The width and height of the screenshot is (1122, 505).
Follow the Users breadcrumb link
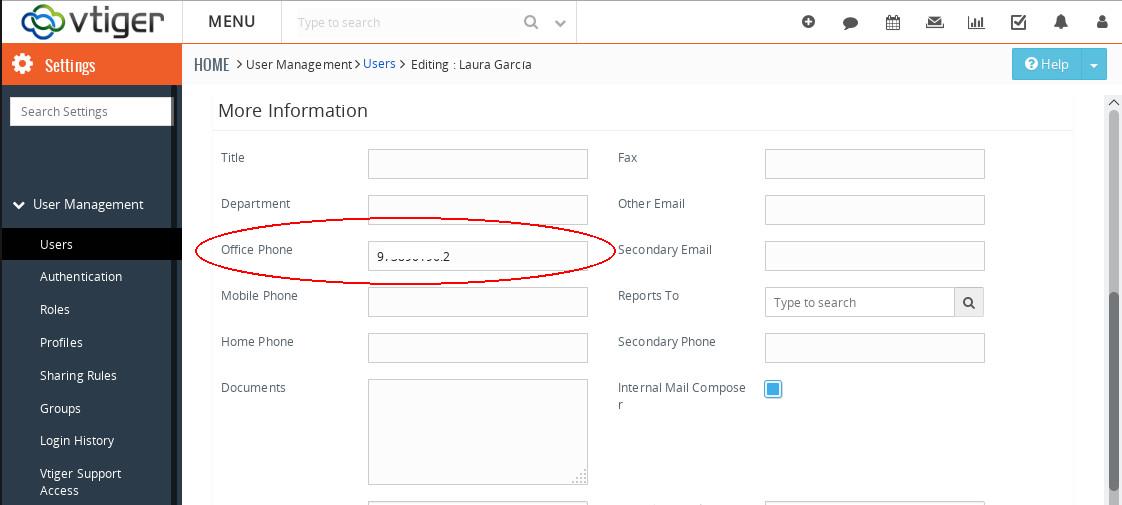379,64
